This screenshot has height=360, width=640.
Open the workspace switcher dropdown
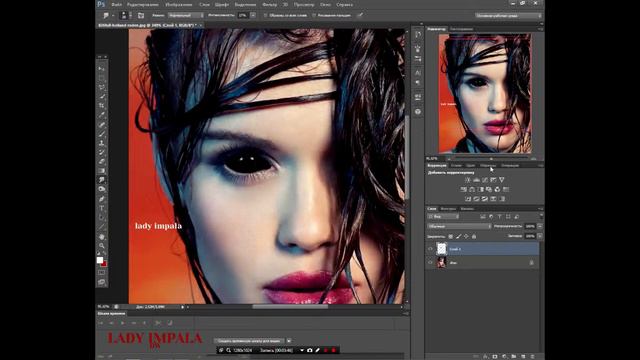coord(509,16)
